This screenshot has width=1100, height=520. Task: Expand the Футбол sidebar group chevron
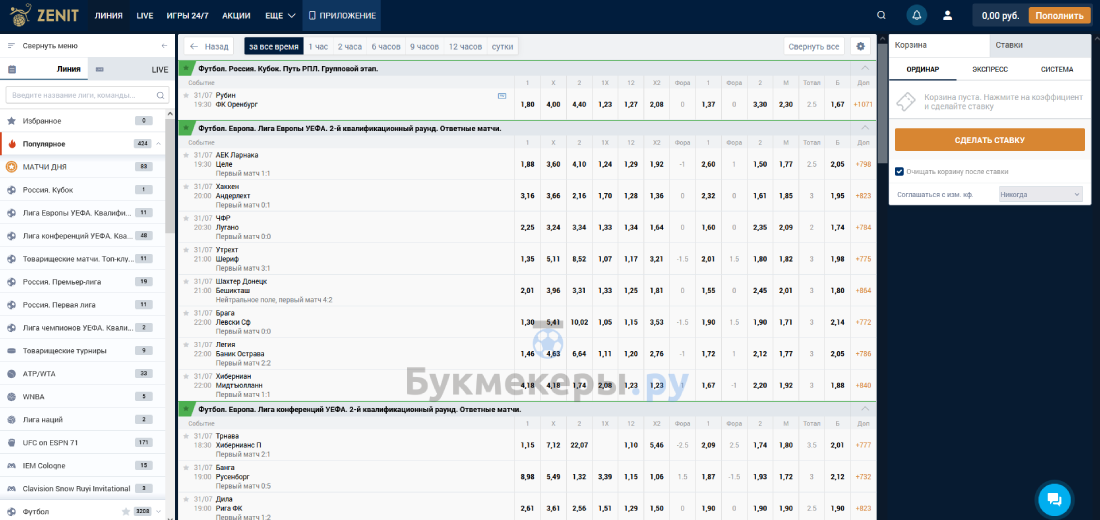[x=159, y=512]
